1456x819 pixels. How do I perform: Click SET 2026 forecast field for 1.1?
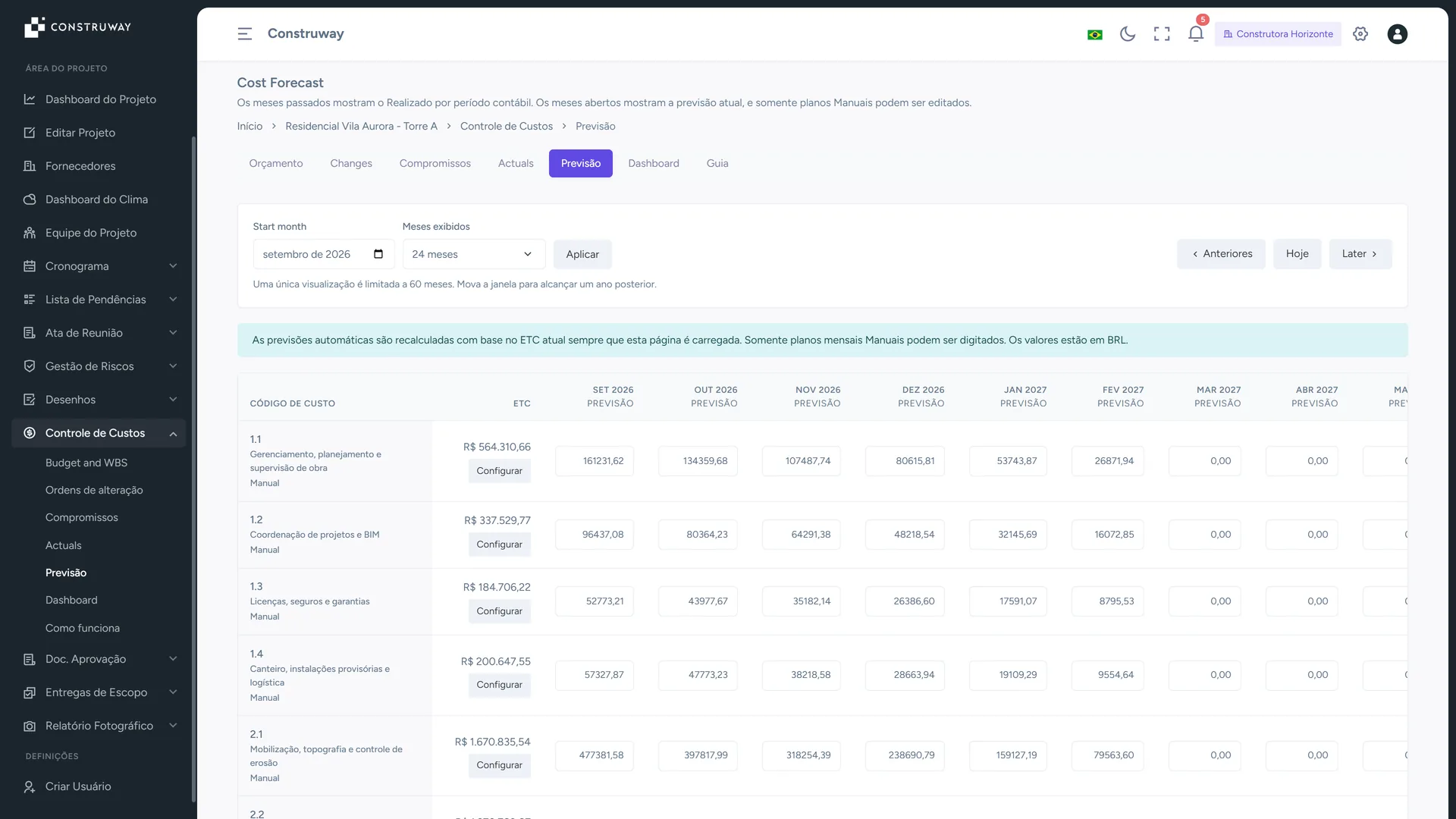pyautogui.click(x=594, y=461)
